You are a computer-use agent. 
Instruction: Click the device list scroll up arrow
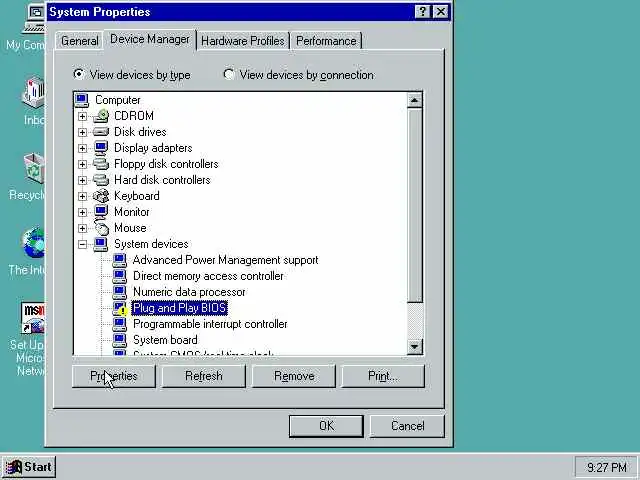415,100
